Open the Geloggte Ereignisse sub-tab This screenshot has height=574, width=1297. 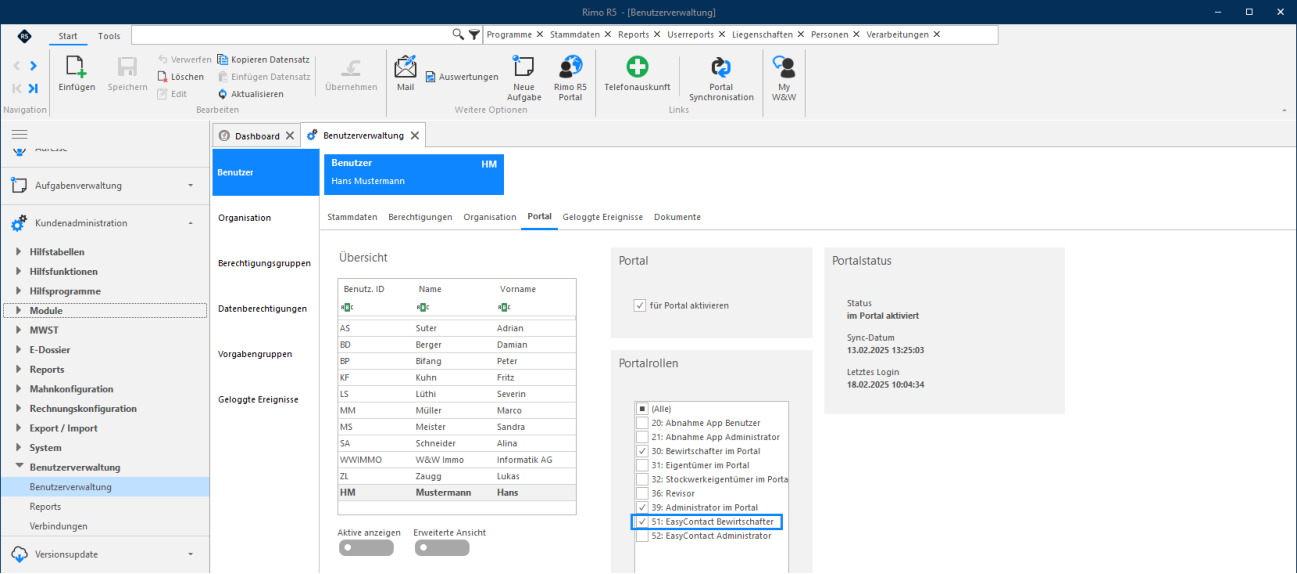click(x=602, y=217)
